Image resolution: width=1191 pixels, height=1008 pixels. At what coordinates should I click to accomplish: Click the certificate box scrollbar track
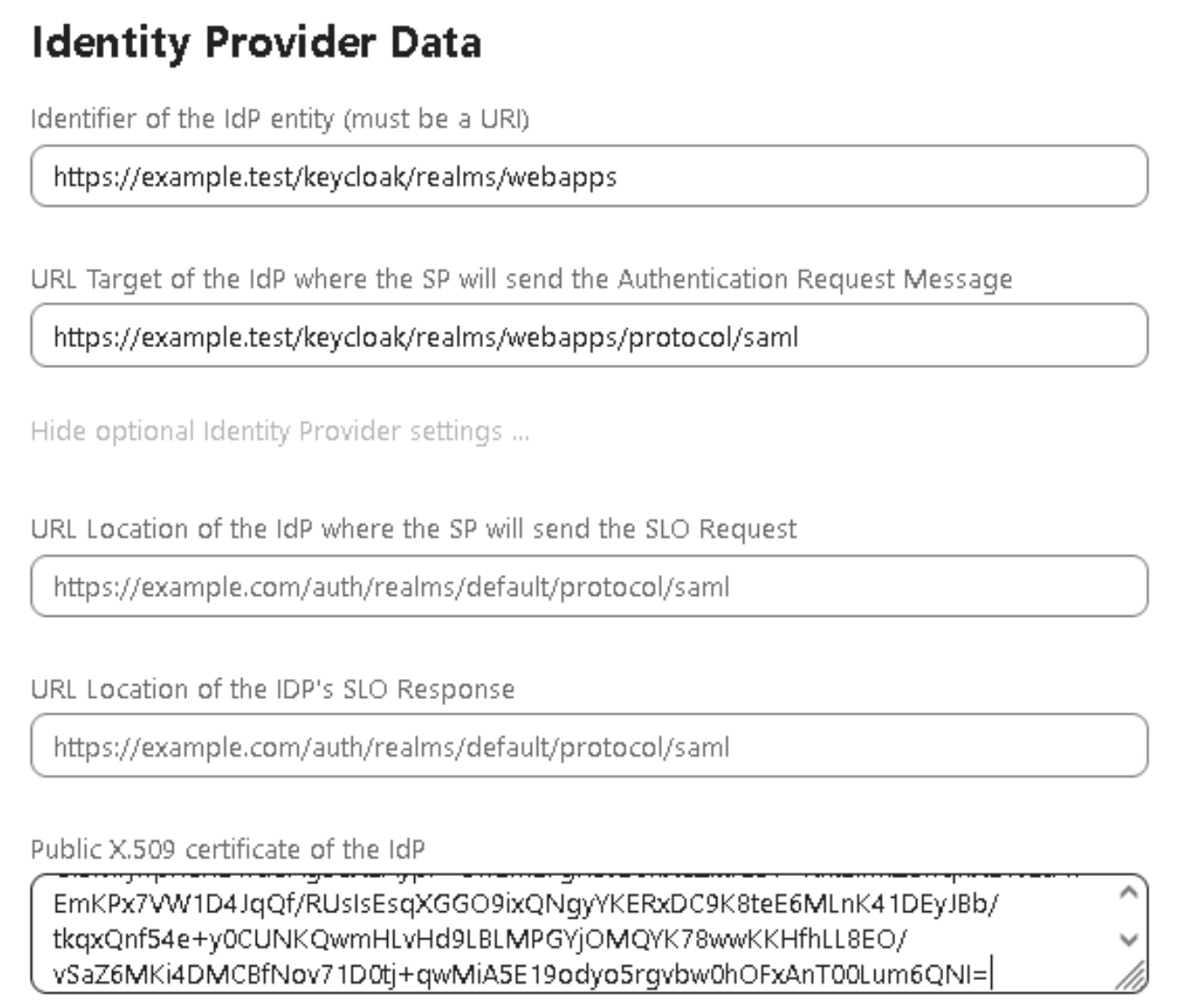click(1128, 917)
